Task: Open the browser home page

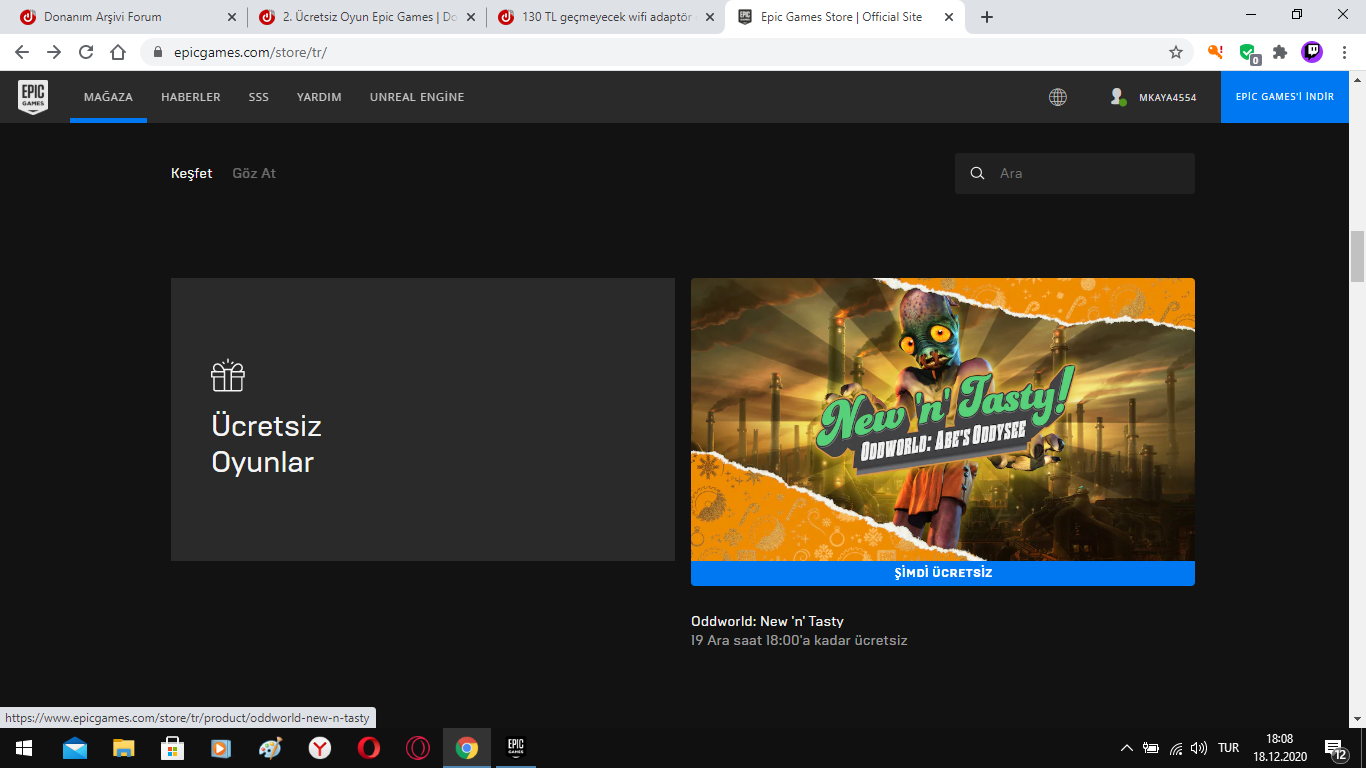Action: [118, 52]
